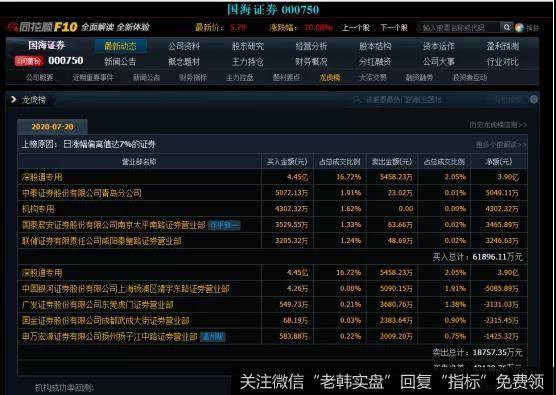Click the 净额(元) column header
Image resolution: width=556 pixels, height=395 pixels.
(499, 162)
